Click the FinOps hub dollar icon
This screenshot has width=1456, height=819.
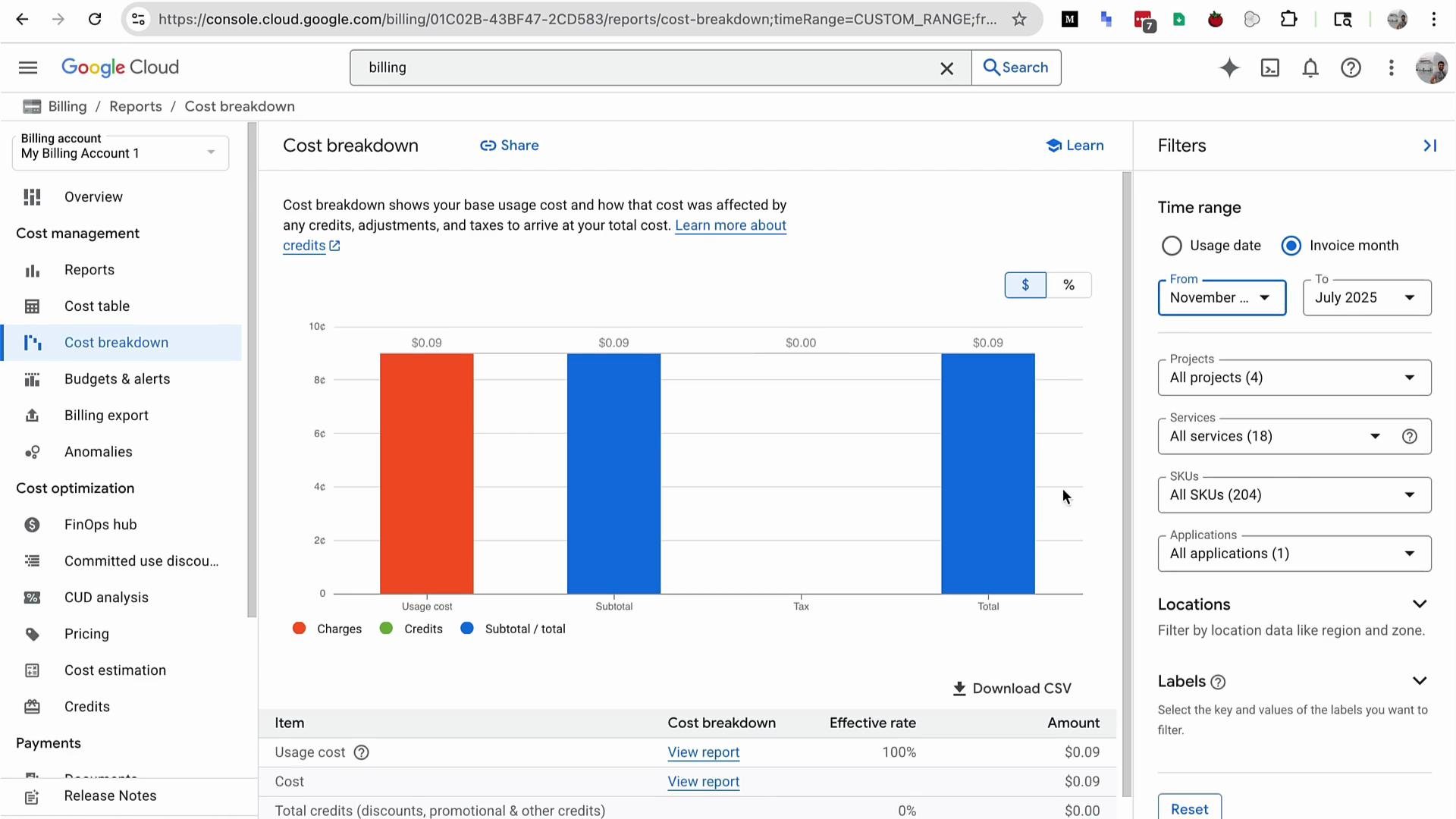(x=32, y=525)
